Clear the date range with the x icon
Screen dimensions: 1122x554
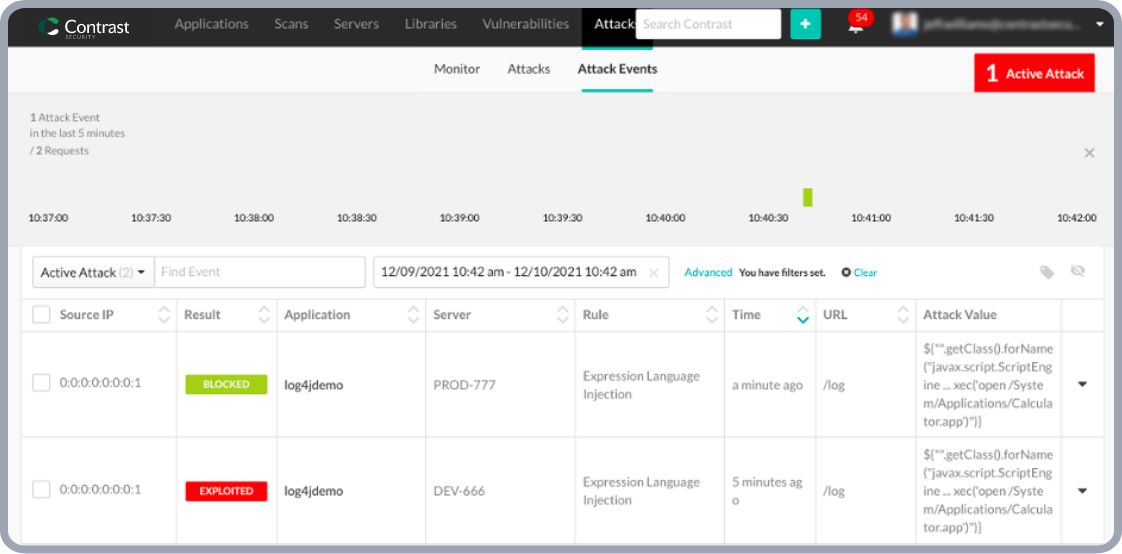[x=653, y=272]
